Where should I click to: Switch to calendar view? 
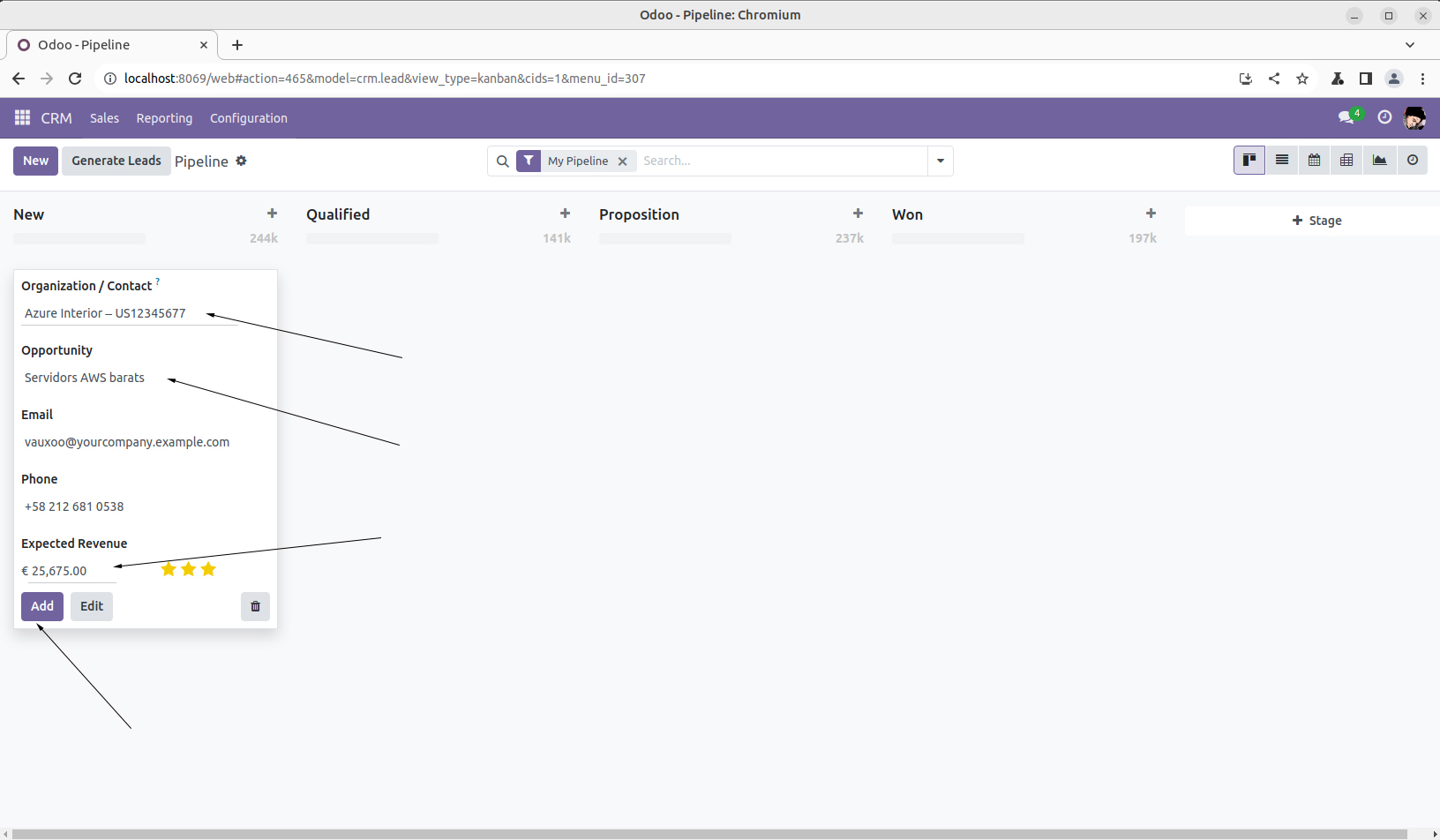pos(1314,161)
